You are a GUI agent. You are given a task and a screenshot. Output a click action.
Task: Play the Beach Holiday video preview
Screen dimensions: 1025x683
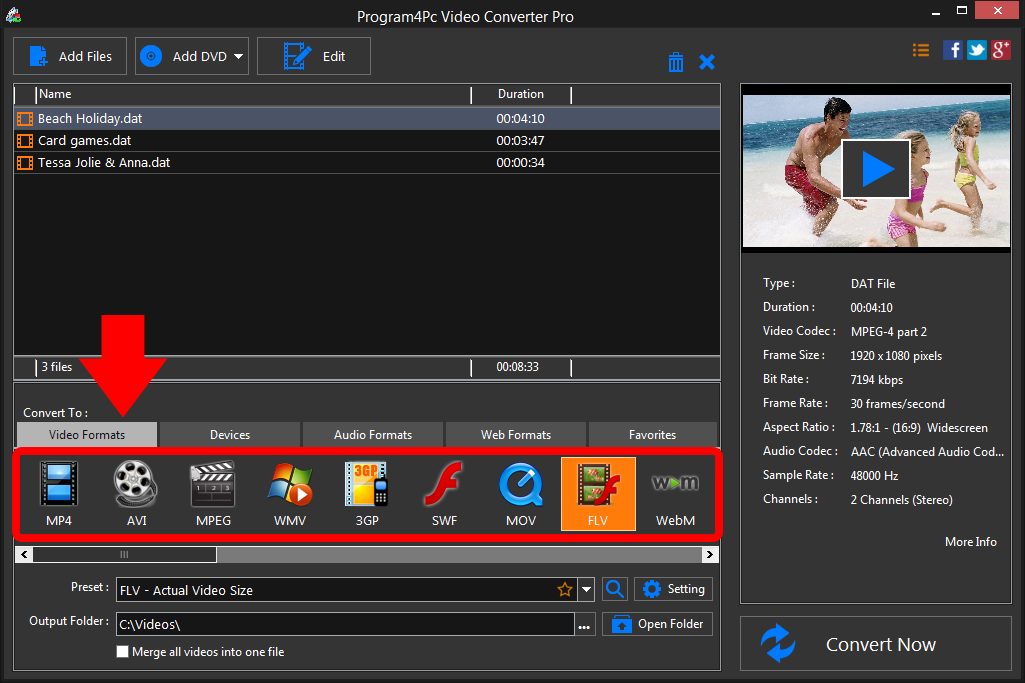876,169
